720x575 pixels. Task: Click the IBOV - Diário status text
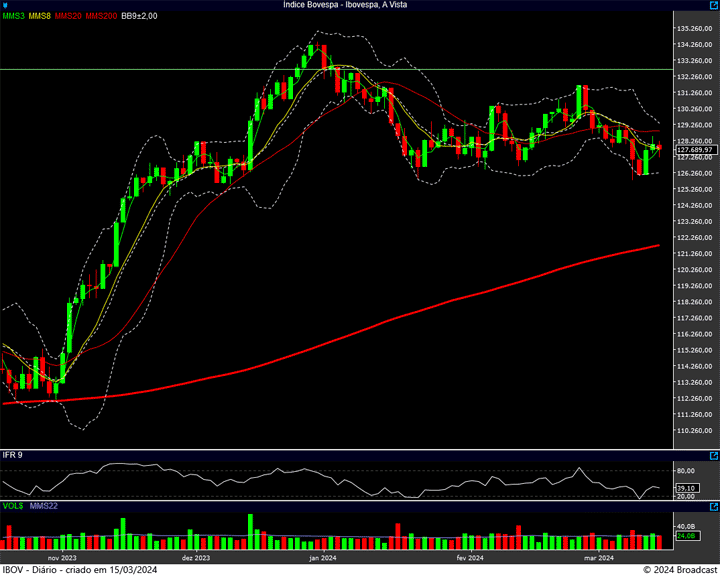click(80, 569)
